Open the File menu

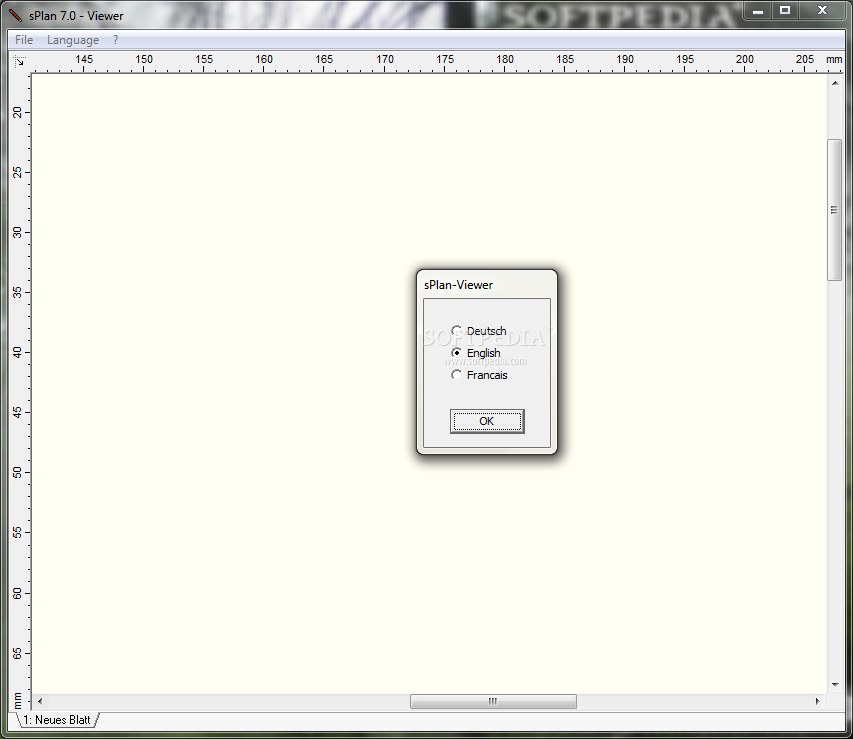(x=24, y=40)
